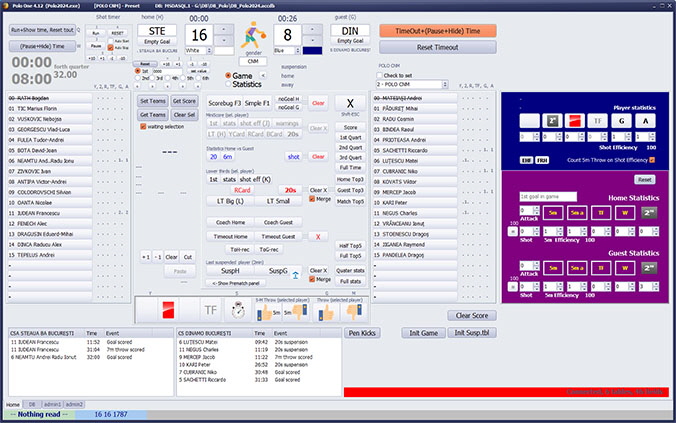
Task: Increase guest score with upper stepper button
Action: (313, 29)
